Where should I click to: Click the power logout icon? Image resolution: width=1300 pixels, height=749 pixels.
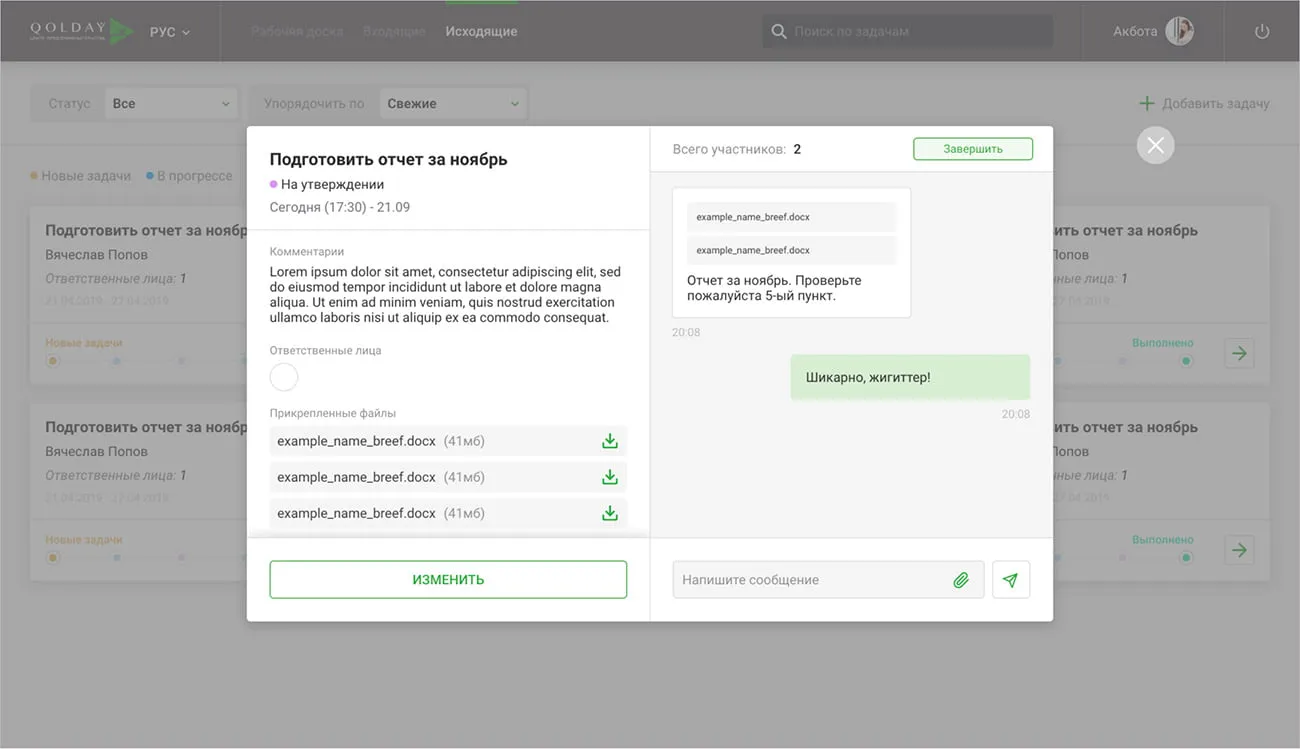[1261, 32]
